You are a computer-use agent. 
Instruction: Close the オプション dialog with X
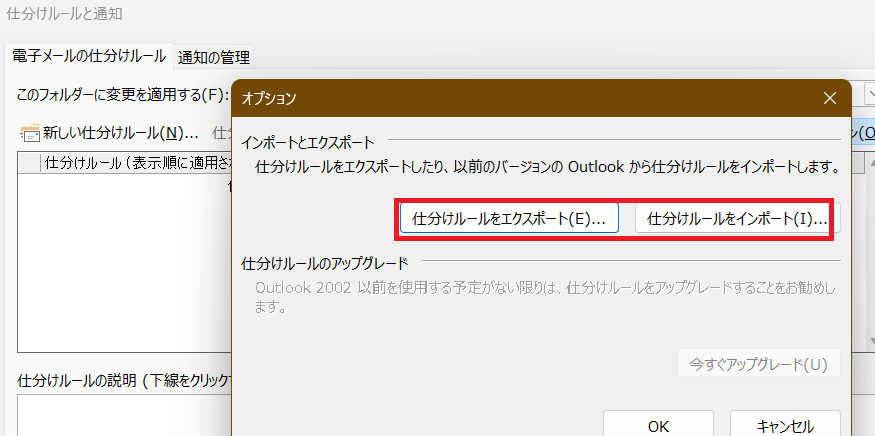click(x=829, y=98)
